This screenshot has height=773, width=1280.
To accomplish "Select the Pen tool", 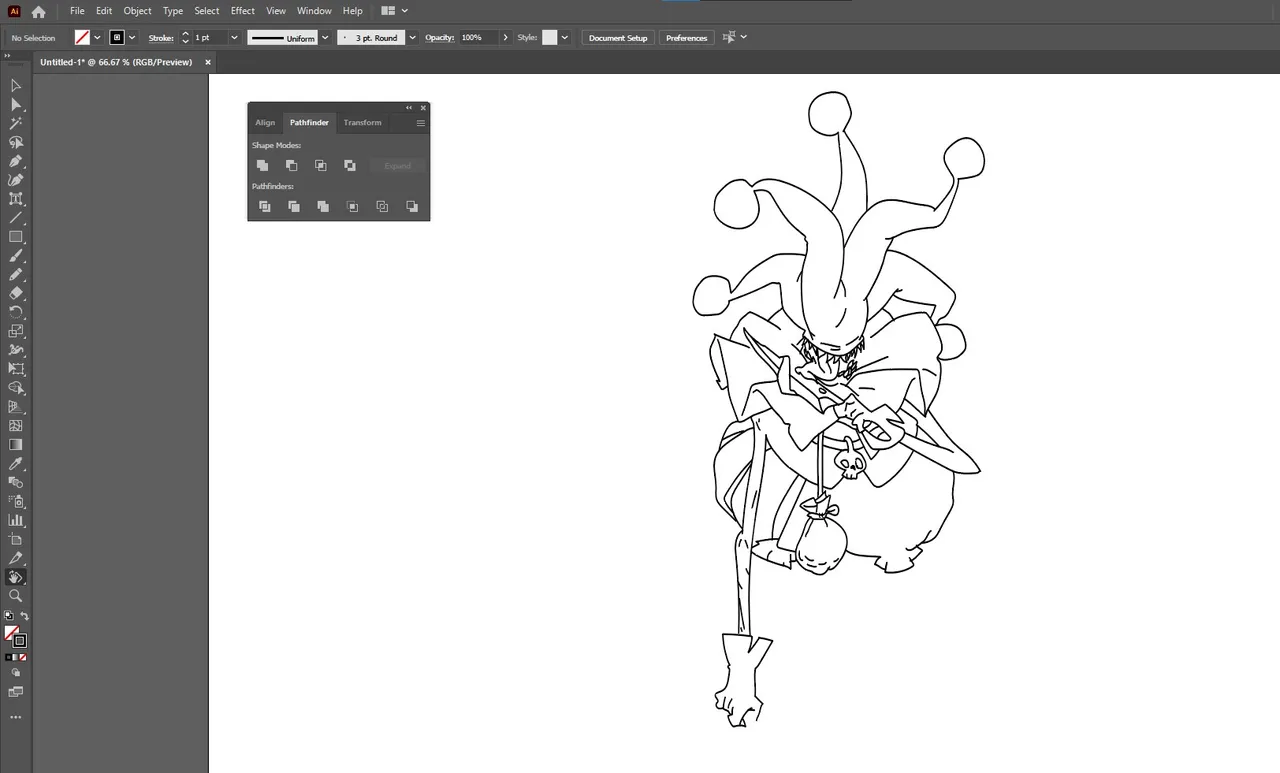I will pyautogui.click(x=16, y=161).
